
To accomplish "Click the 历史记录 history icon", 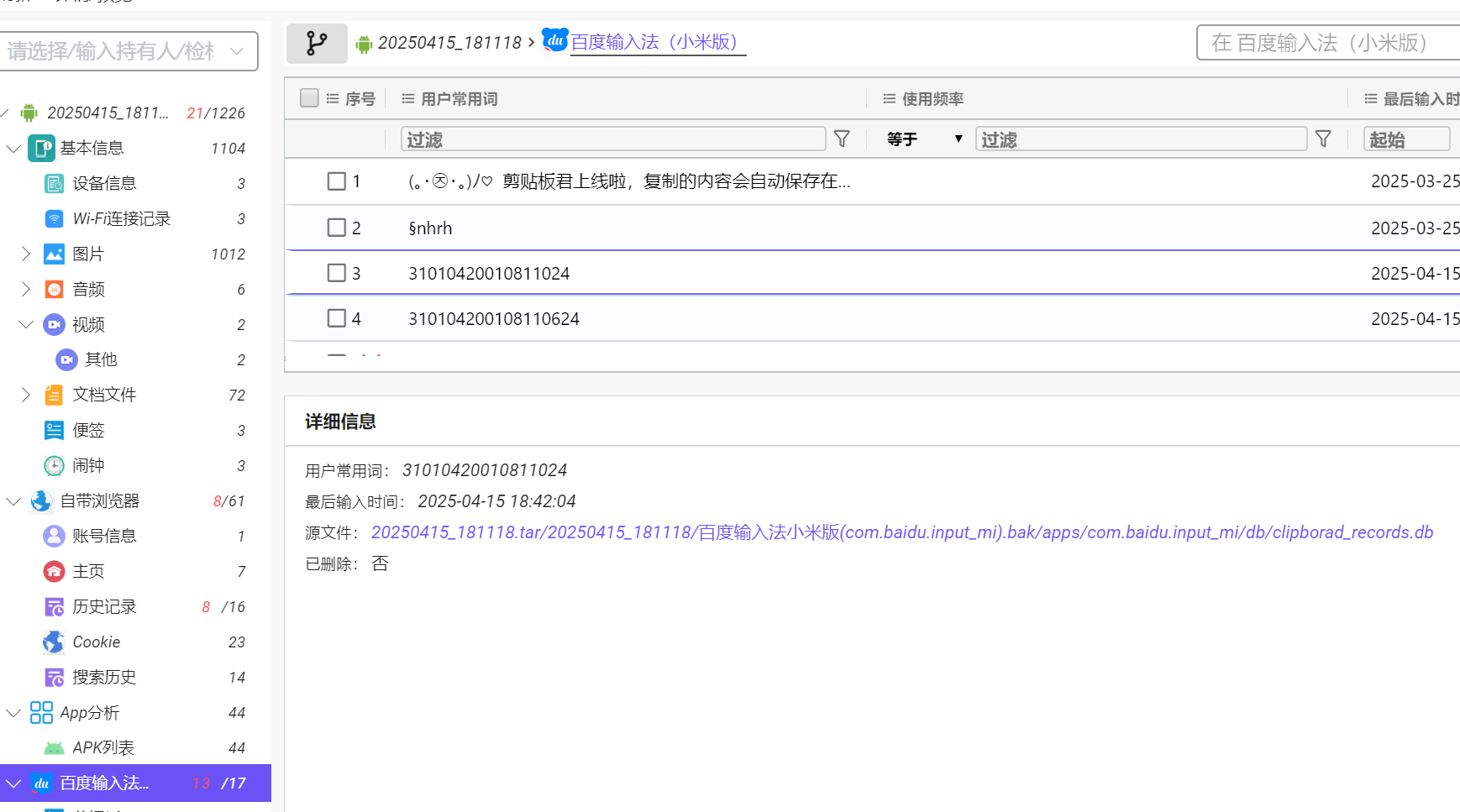I will (x=54, y=606).
